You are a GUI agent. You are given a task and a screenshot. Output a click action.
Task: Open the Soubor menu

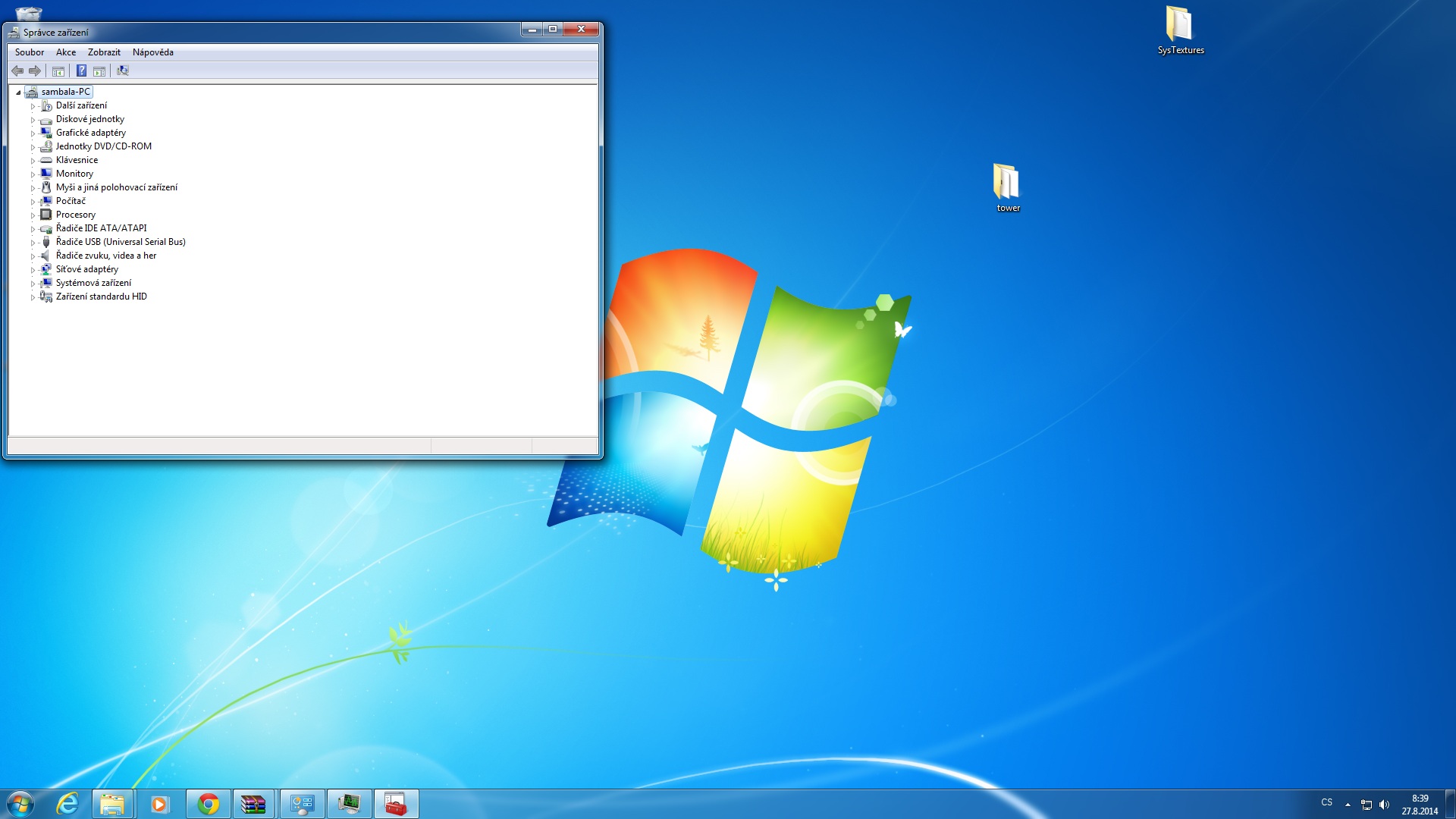click(x=30, y=52)
